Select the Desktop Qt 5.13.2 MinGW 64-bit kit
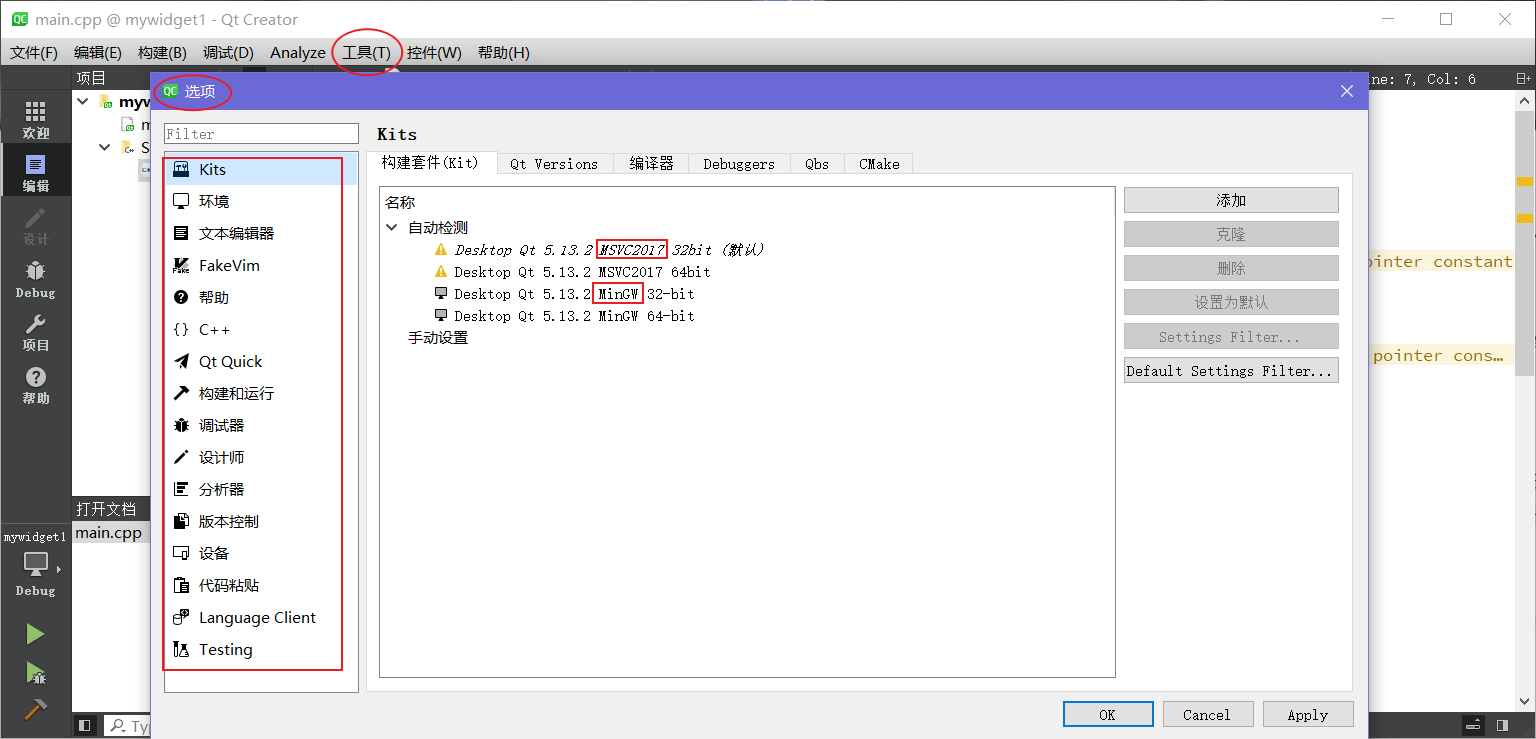Screen dimensions: 1536x739 (x=574, y=316)
